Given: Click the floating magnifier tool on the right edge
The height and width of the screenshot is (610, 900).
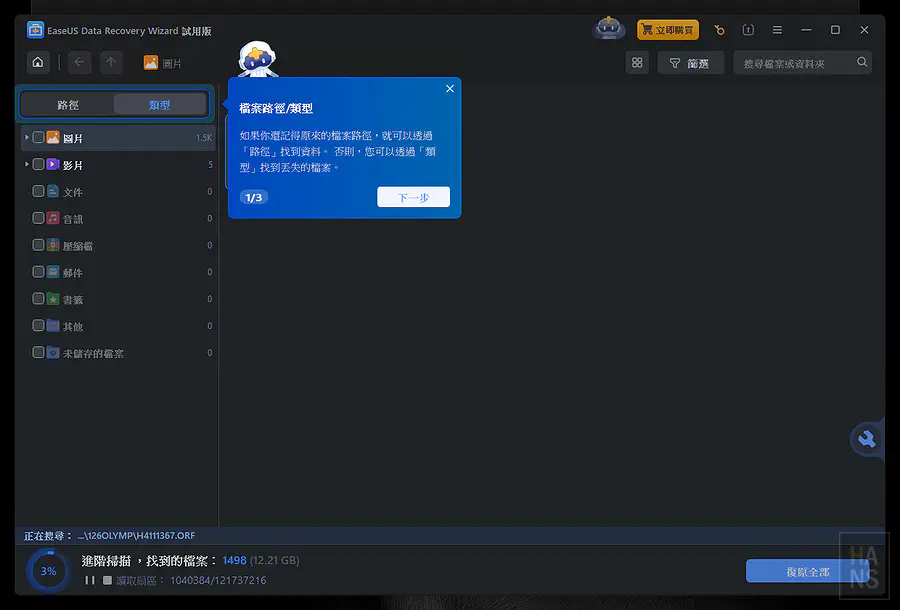Looking at the screenshot, I should coord(866,440).
